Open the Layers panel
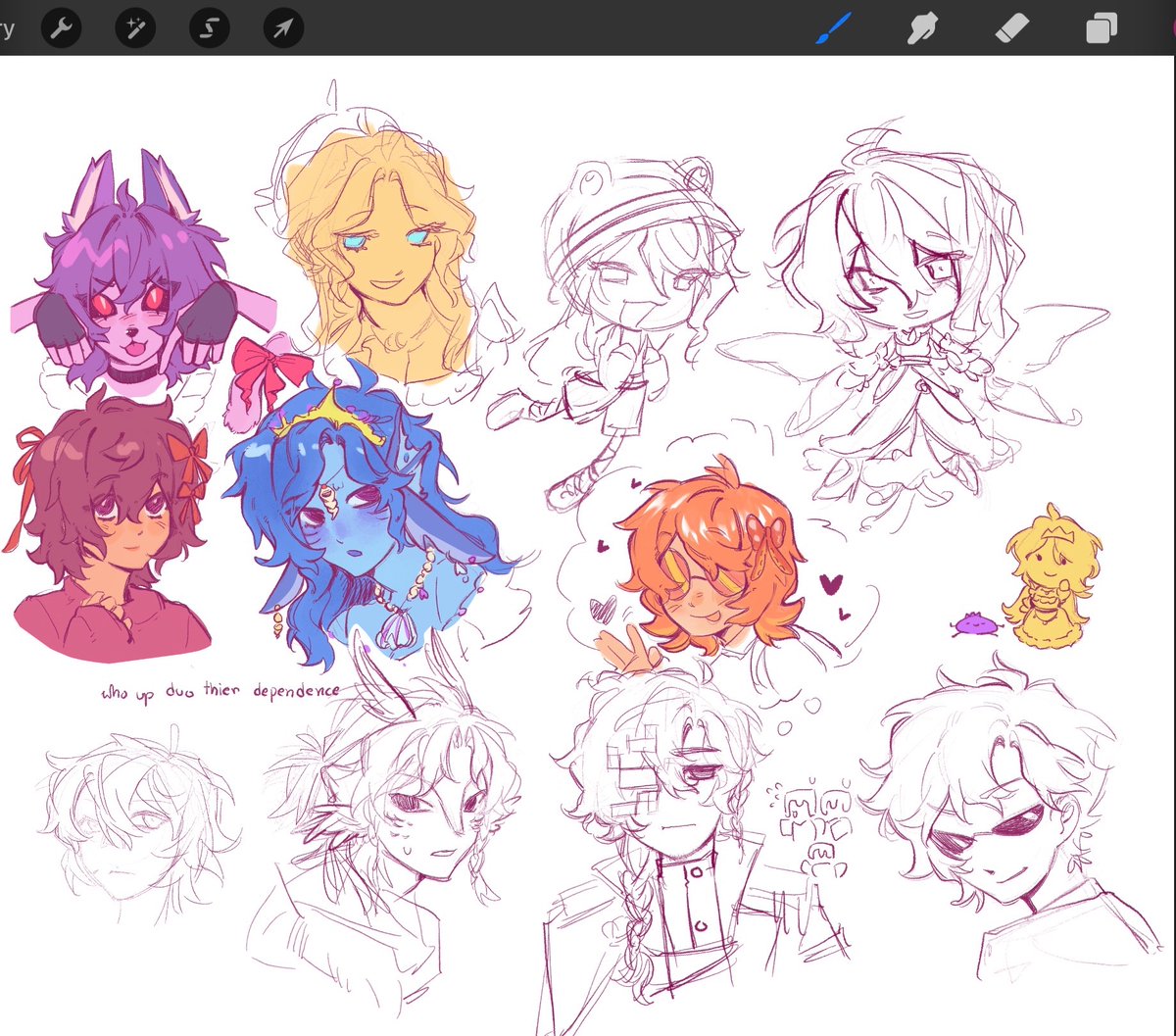This screenshot has width=1176, height=1036. [1102, 28]
